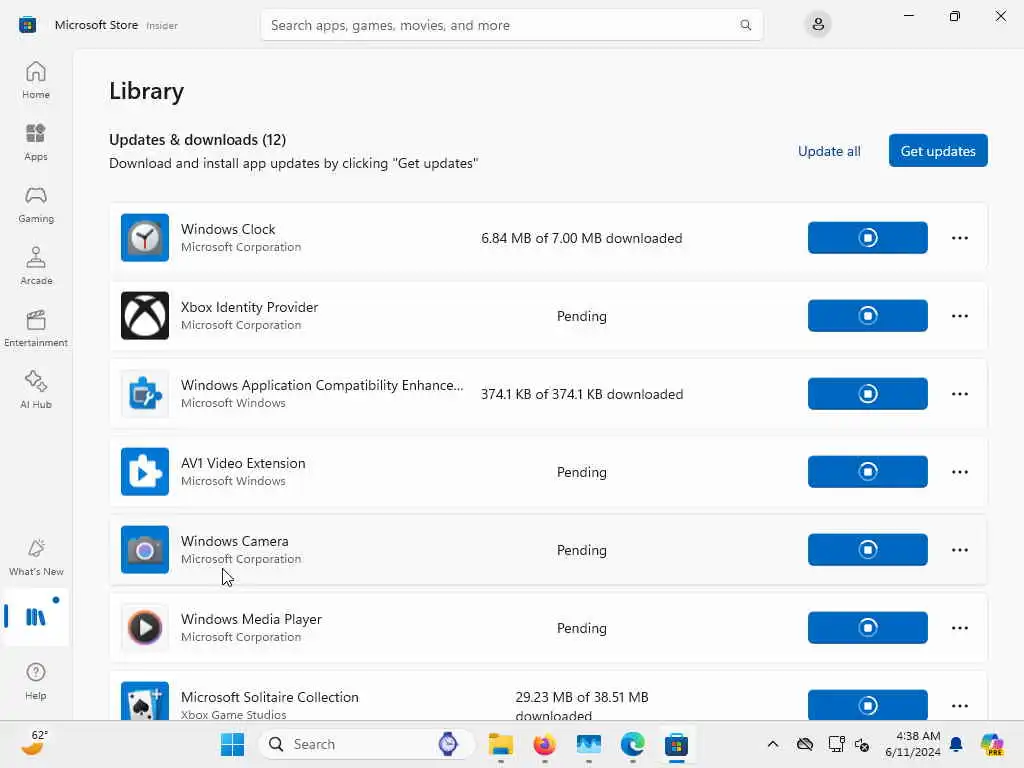This screenshot has width=1024, height=768.
Task: Cancel pending Windows Media Player update
Action: click(x=867, y=628)
